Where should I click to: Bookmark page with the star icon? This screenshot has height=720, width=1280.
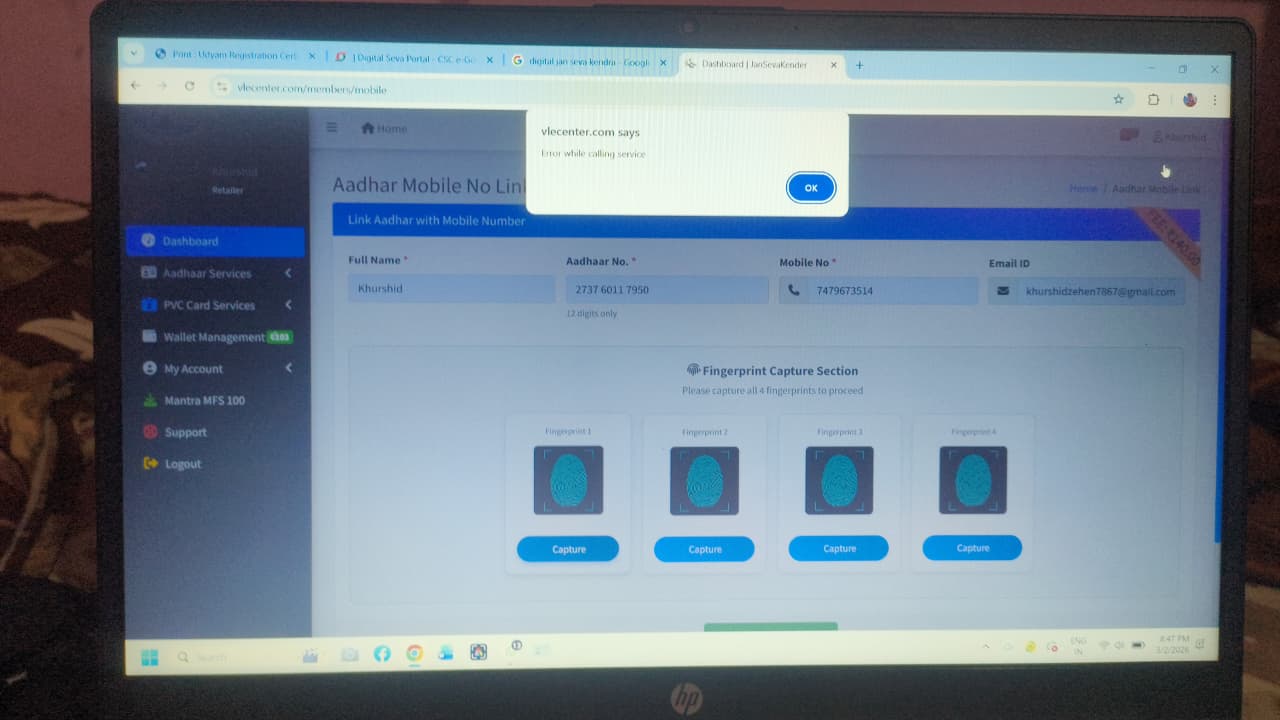(x=1118, y=99)
